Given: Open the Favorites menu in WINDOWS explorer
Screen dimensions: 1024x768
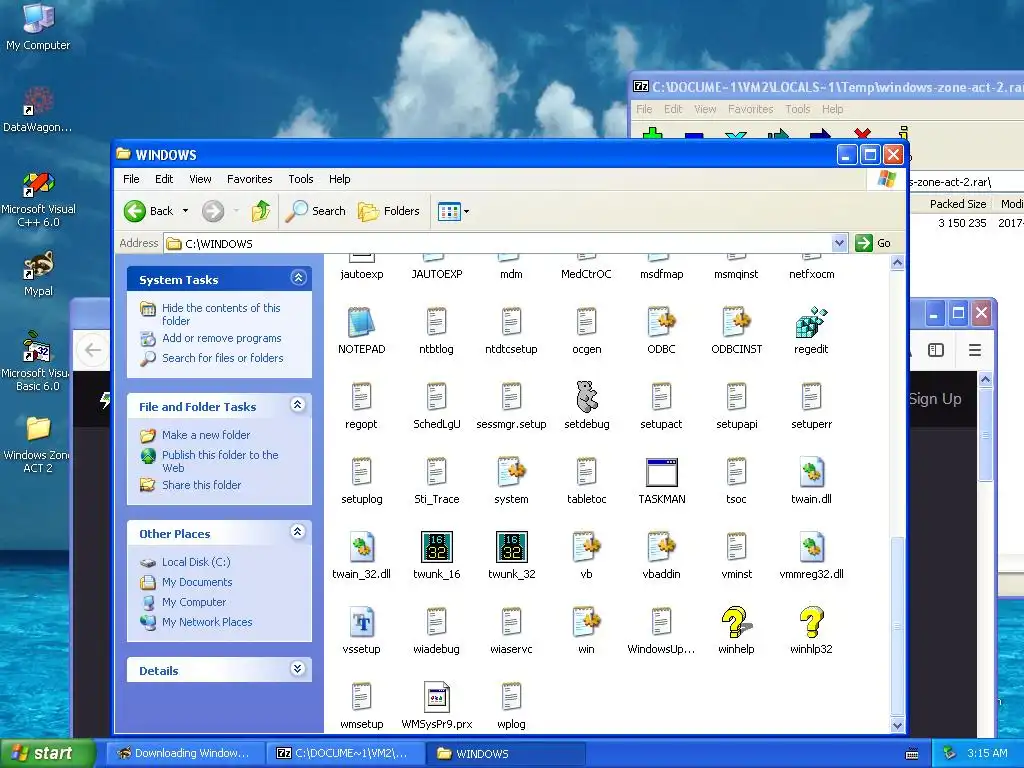Looking at the screenshot, I should (249, 179).
